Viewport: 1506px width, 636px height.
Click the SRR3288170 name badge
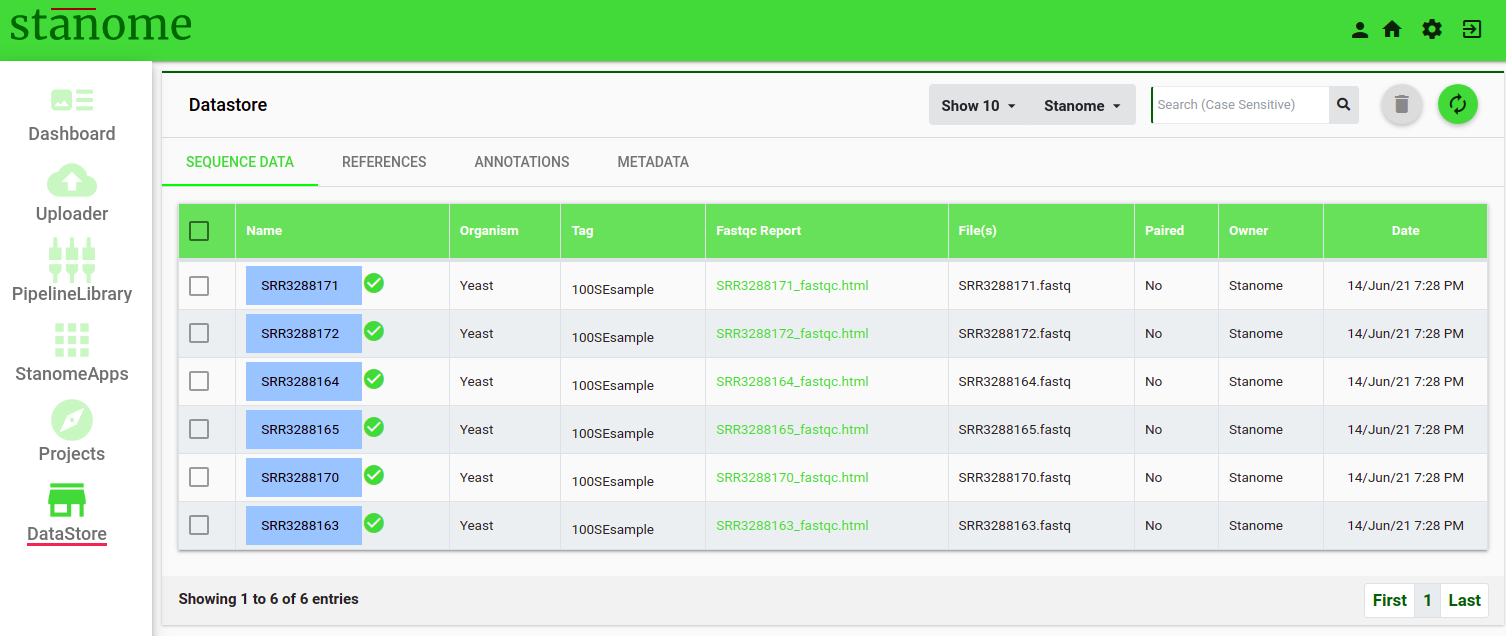[x=303, y=478]
